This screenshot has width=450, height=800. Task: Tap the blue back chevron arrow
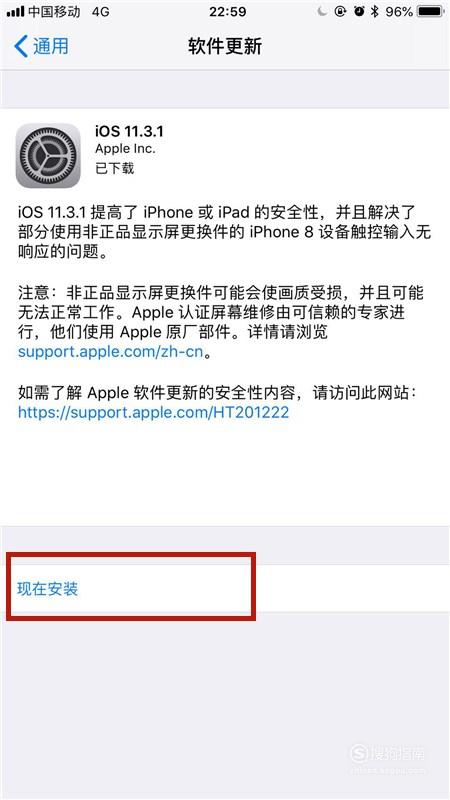tap(20, 46)
